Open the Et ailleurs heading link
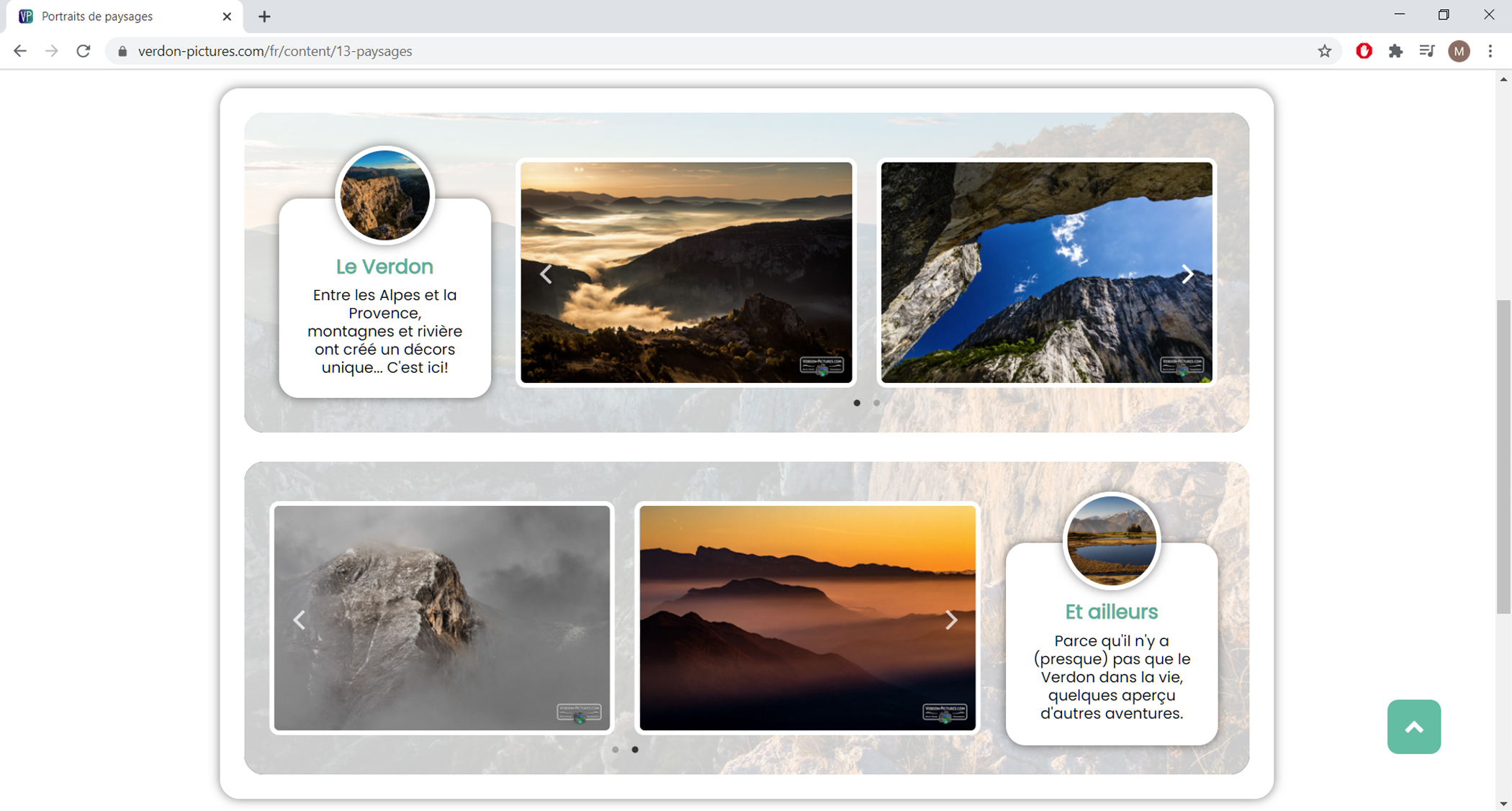The width and height of the screenshot is (1512, 811). tap(1111, 612)
